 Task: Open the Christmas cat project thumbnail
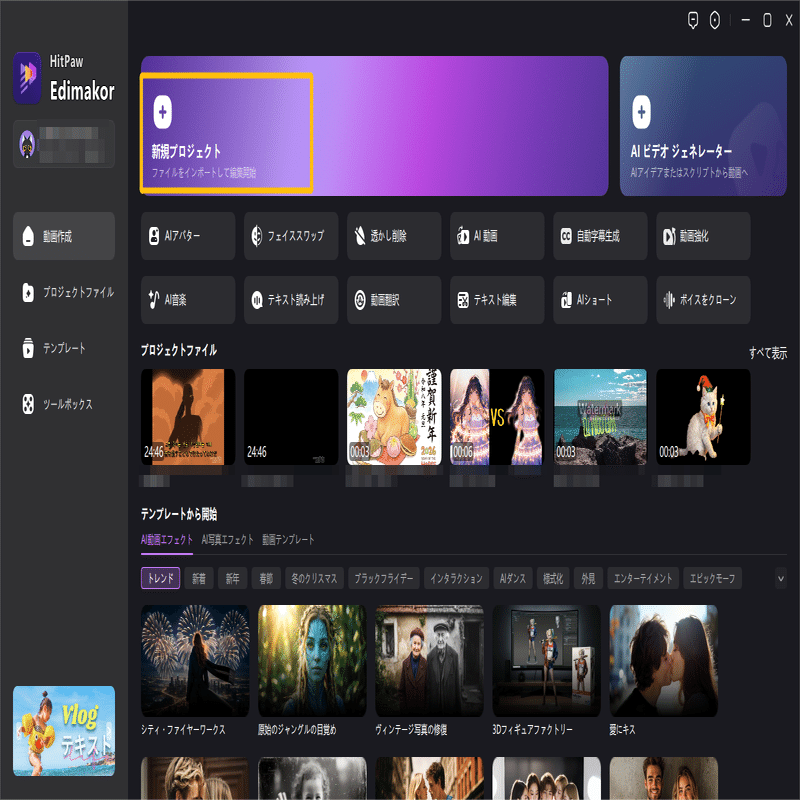[x=703, y=417]
